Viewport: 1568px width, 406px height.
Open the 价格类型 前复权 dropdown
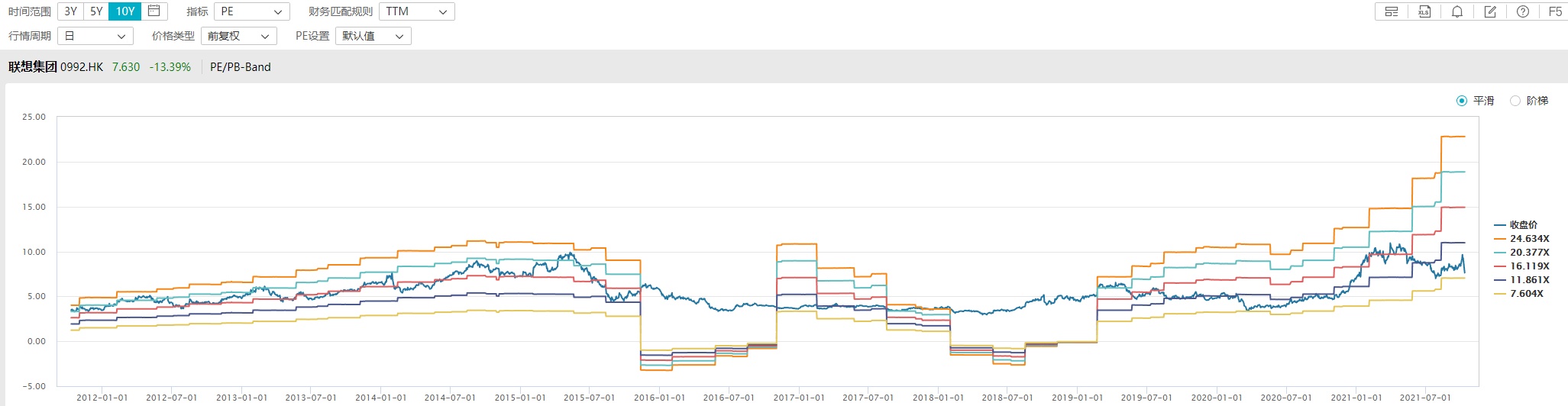[238, 36]
